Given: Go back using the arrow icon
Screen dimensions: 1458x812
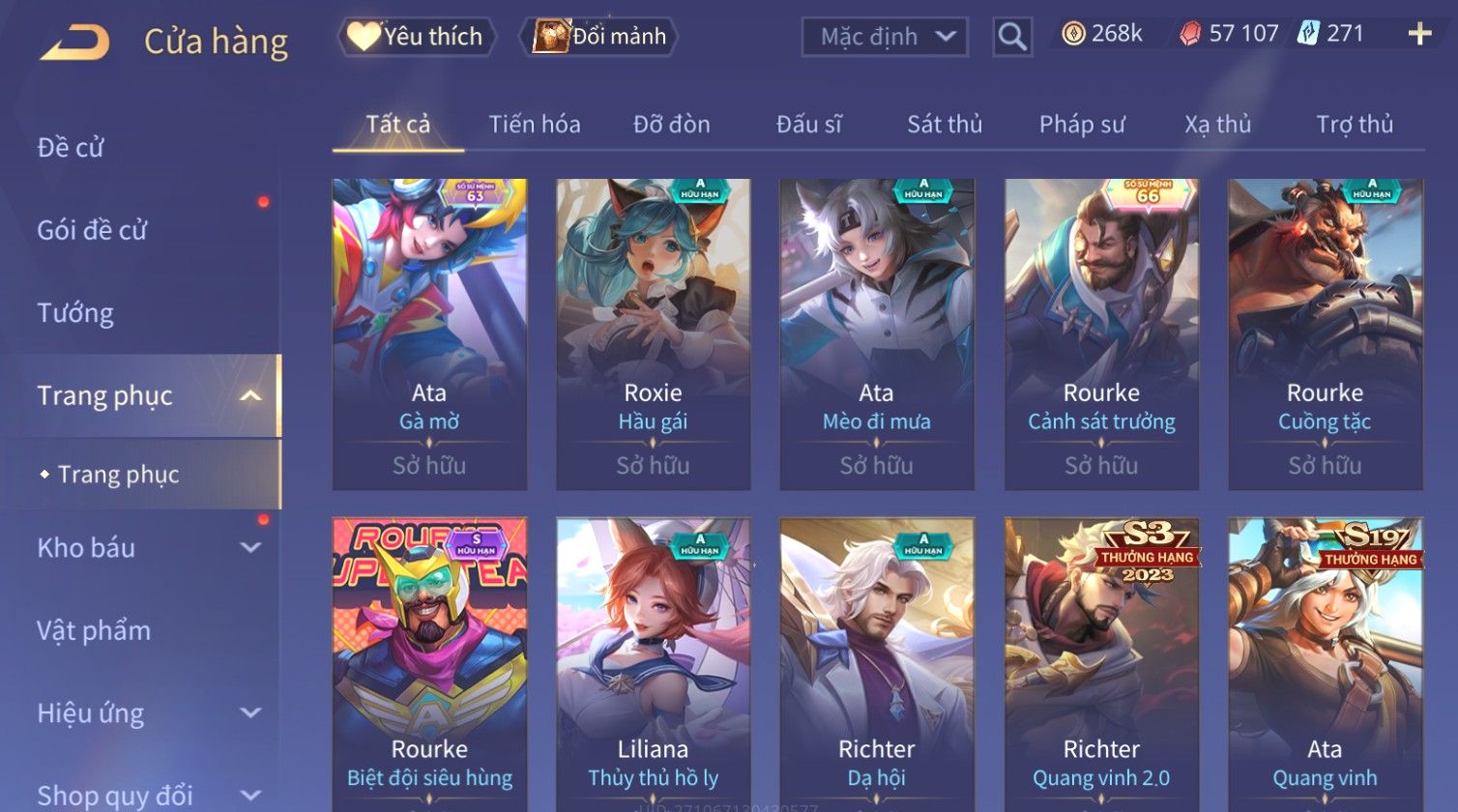Looking at the screenshot, I should tap(74, 42).
